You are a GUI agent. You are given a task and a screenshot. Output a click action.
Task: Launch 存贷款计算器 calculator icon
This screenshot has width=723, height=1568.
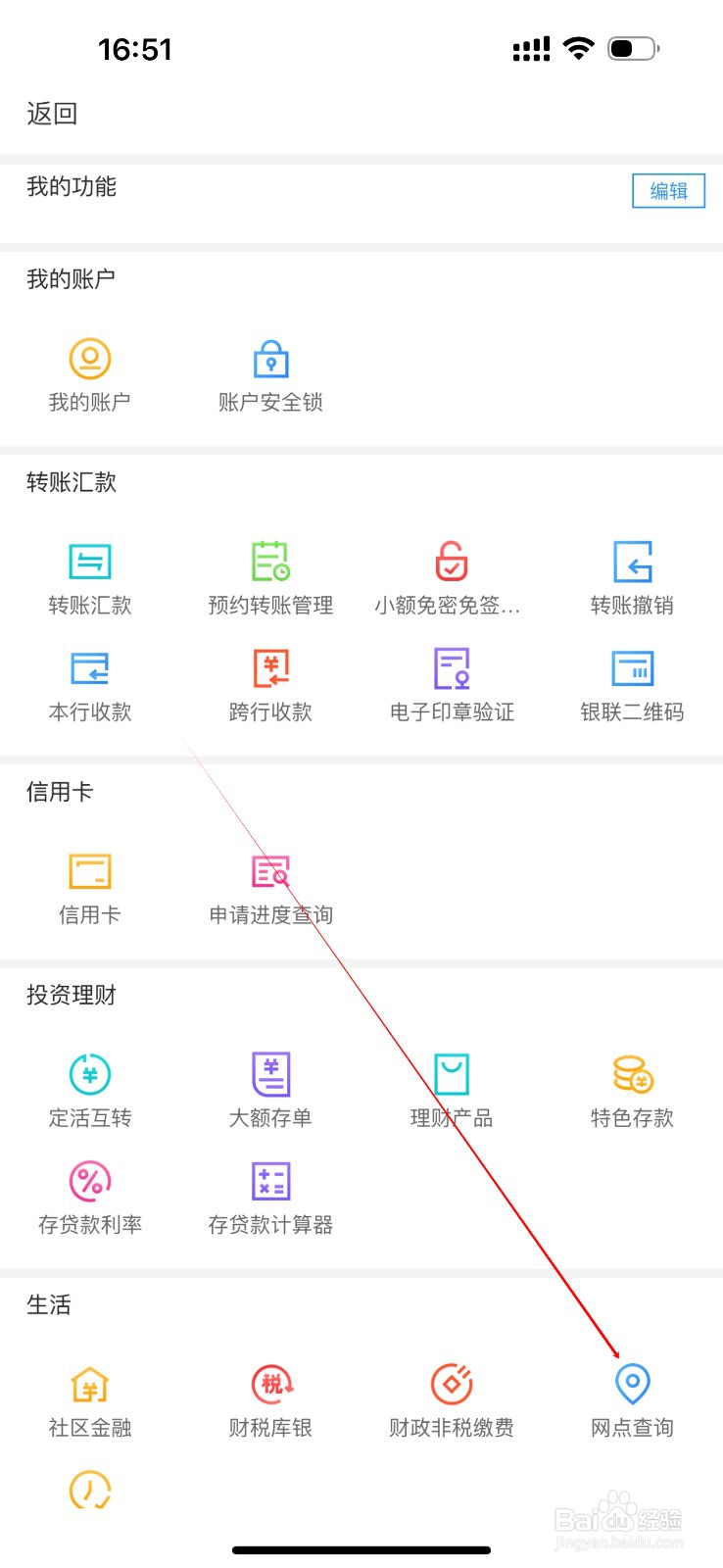270,1181
